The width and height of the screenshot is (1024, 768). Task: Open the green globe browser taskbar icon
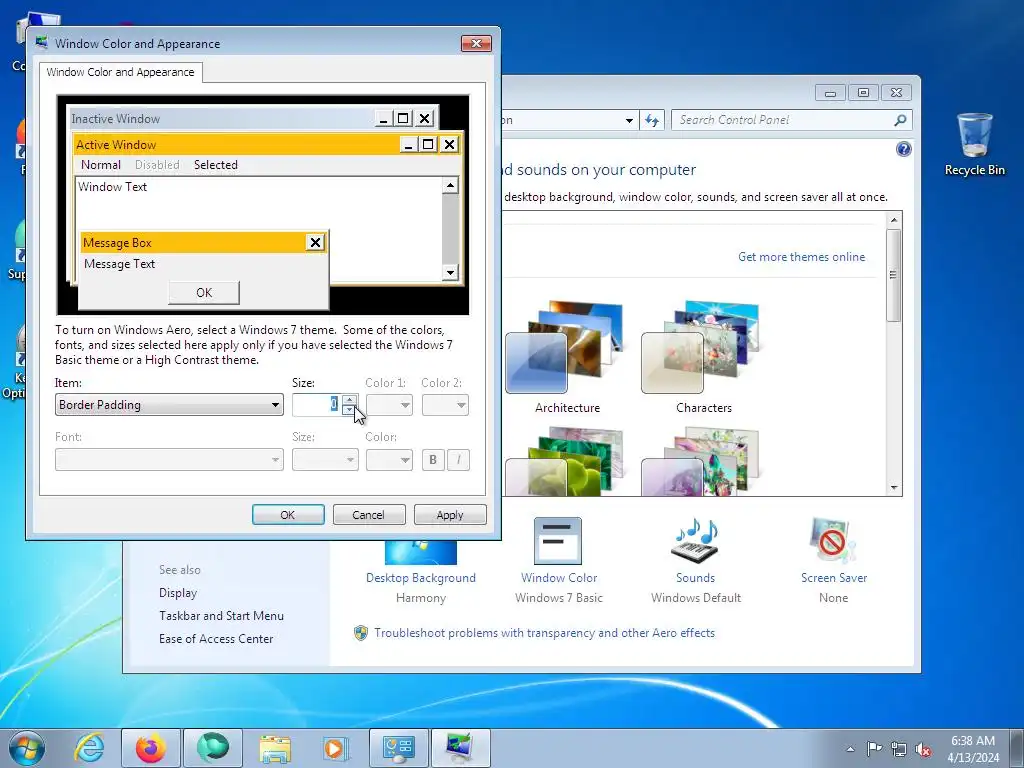pyautogui.click(x=212, y=748)
